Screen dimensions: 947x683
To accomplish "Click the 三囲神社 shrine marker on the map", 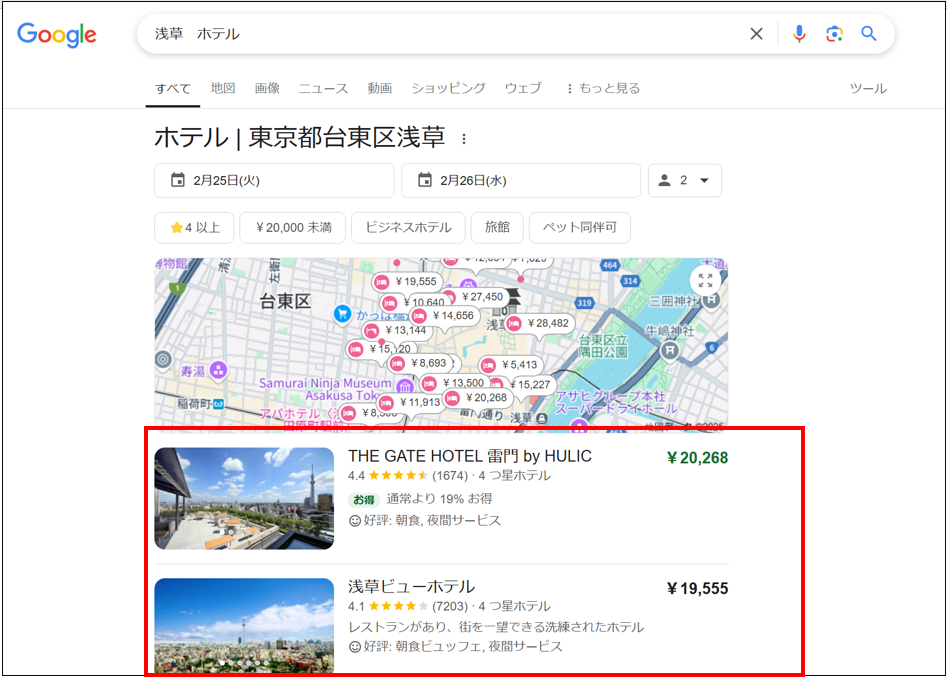I will (x=711, y=300).
